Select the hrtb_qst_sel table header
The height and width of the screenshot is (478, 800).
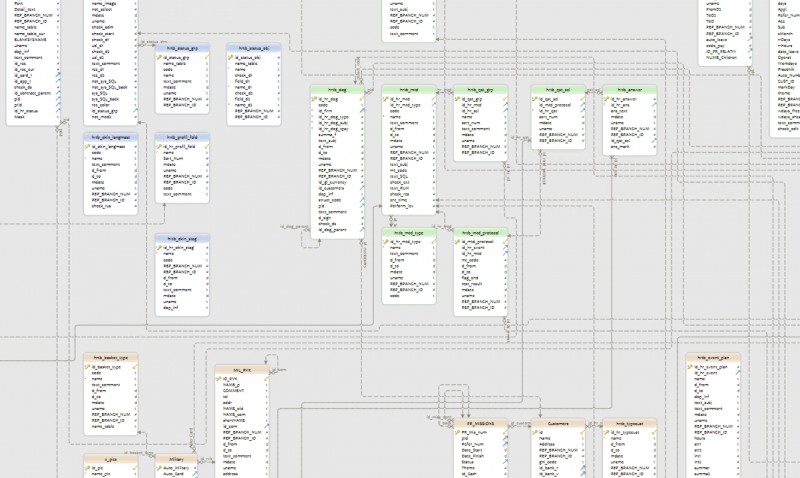[x=558, y=90]
